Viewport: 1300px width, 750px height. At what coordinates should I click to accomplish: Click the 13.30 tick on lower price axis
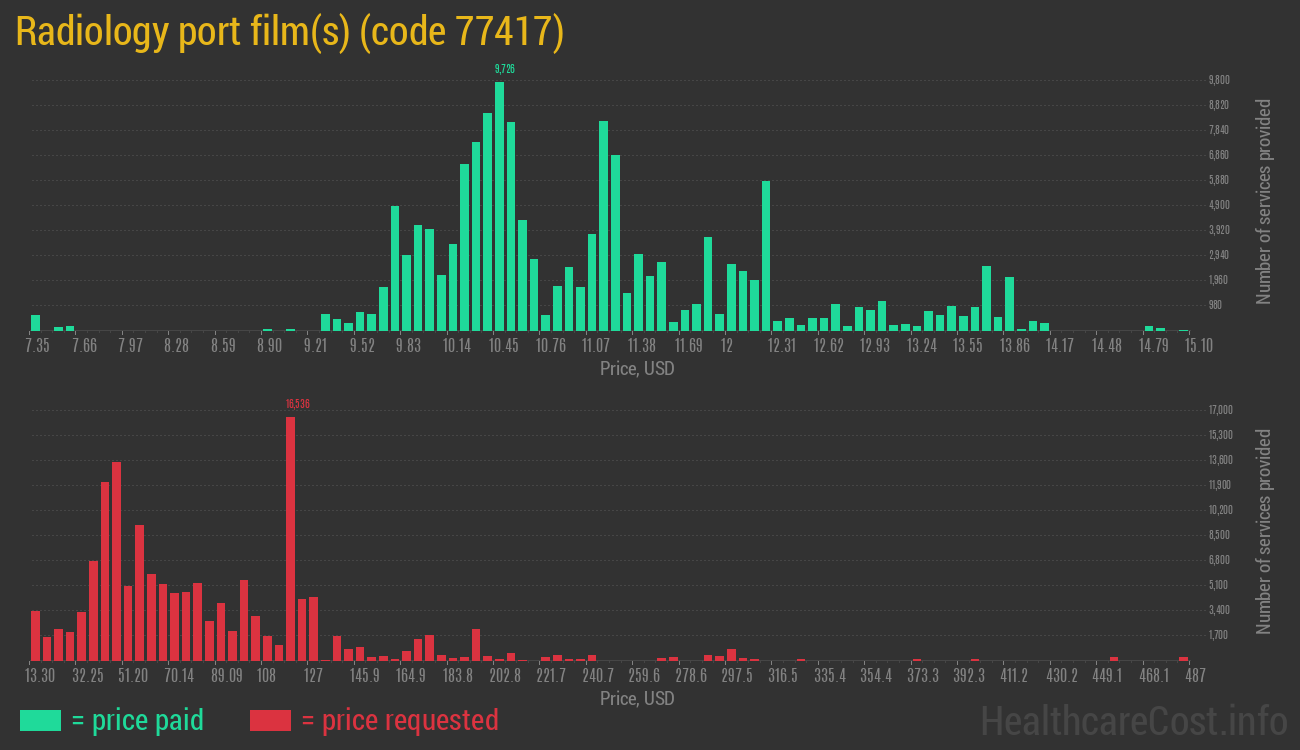point(41,676)
